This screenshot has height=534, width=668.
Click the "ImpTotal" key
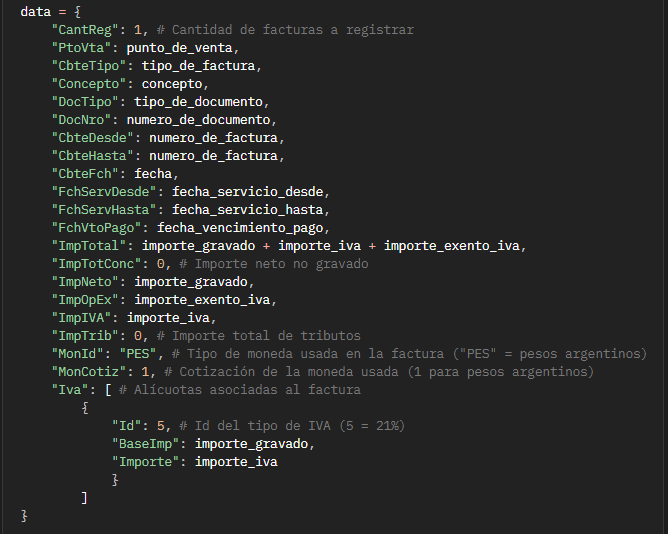point(88,245)
